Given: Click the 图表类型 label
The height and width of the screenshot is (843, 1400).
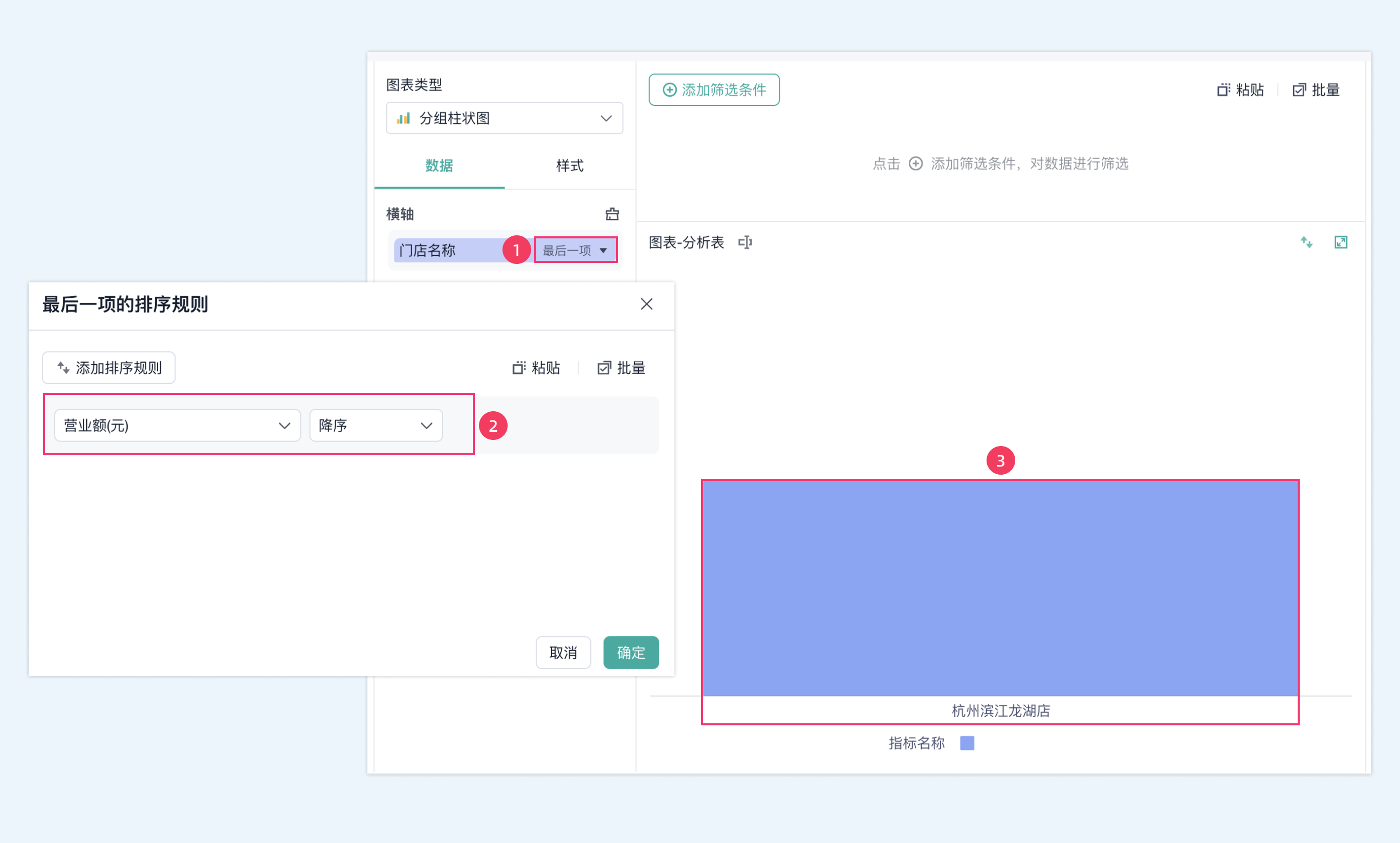Looking at the screenshot, I should tap(414, 84).
